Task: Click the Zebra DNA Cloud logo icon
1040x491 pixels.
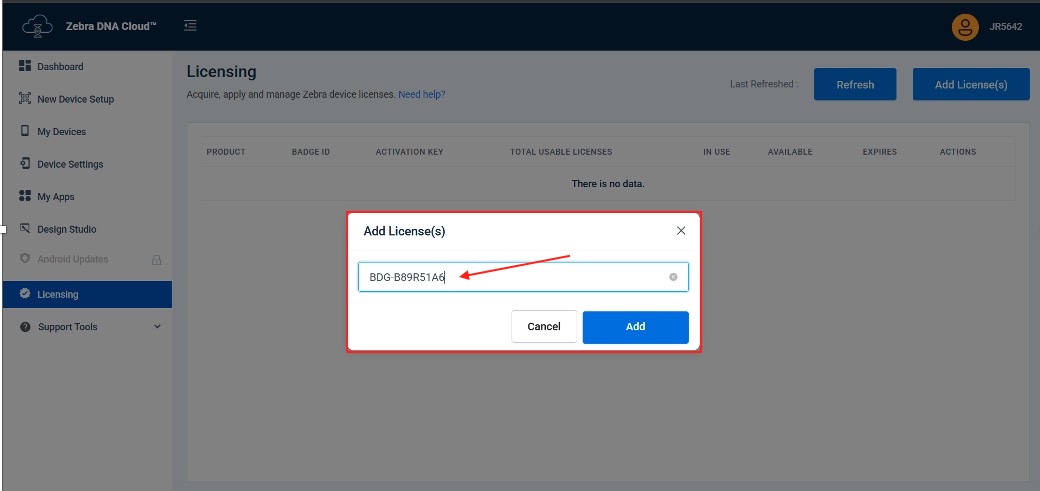Action: point(37,27)
